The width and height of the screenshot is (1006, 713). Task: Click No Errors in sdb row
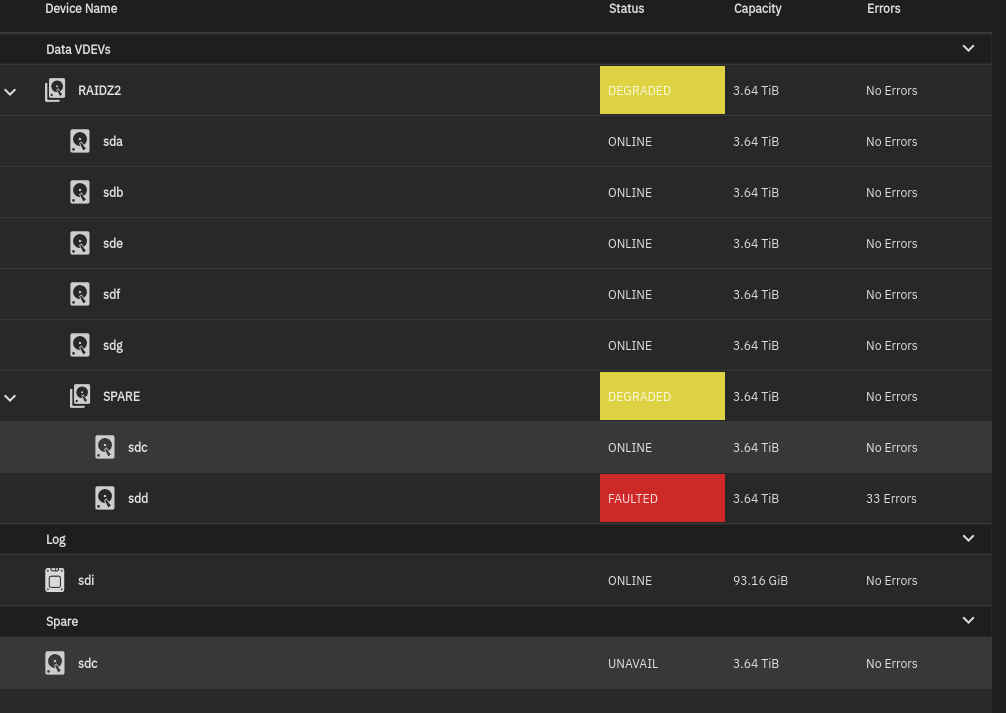(x=891, y=193)
